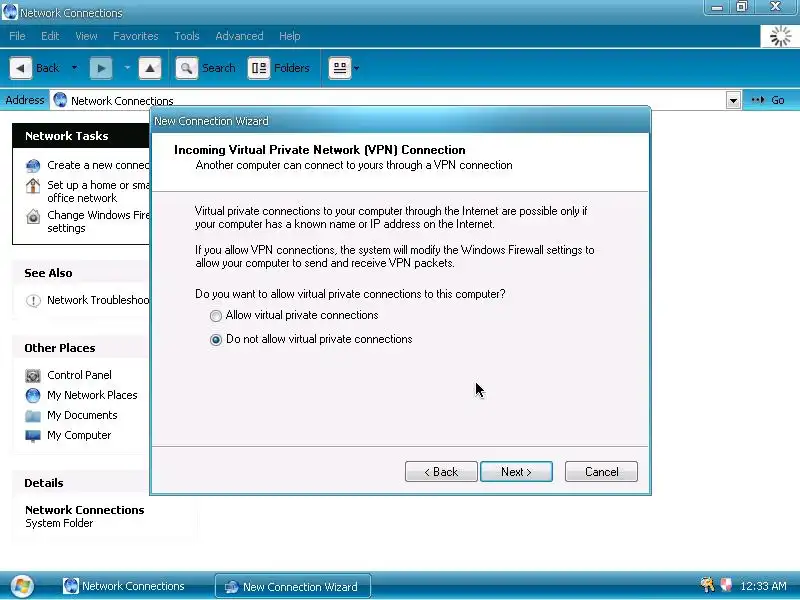Click the Start orb button
The width and height of the screenshot is (800, 600).
coord(22,586)
